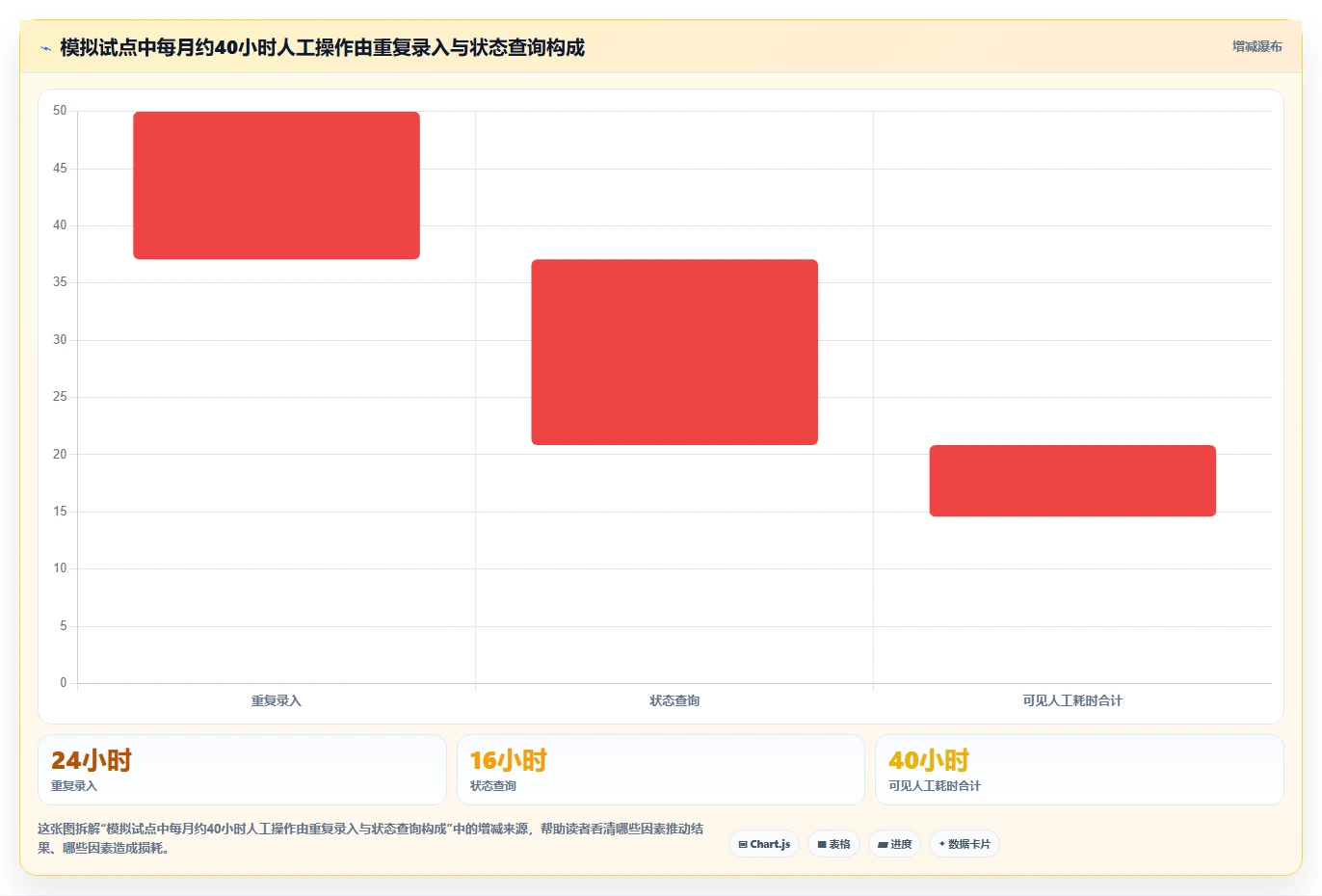This screenshot has height=896, width=1322.
Task: Click the 40小时 value text
Action: click(929, 760)
